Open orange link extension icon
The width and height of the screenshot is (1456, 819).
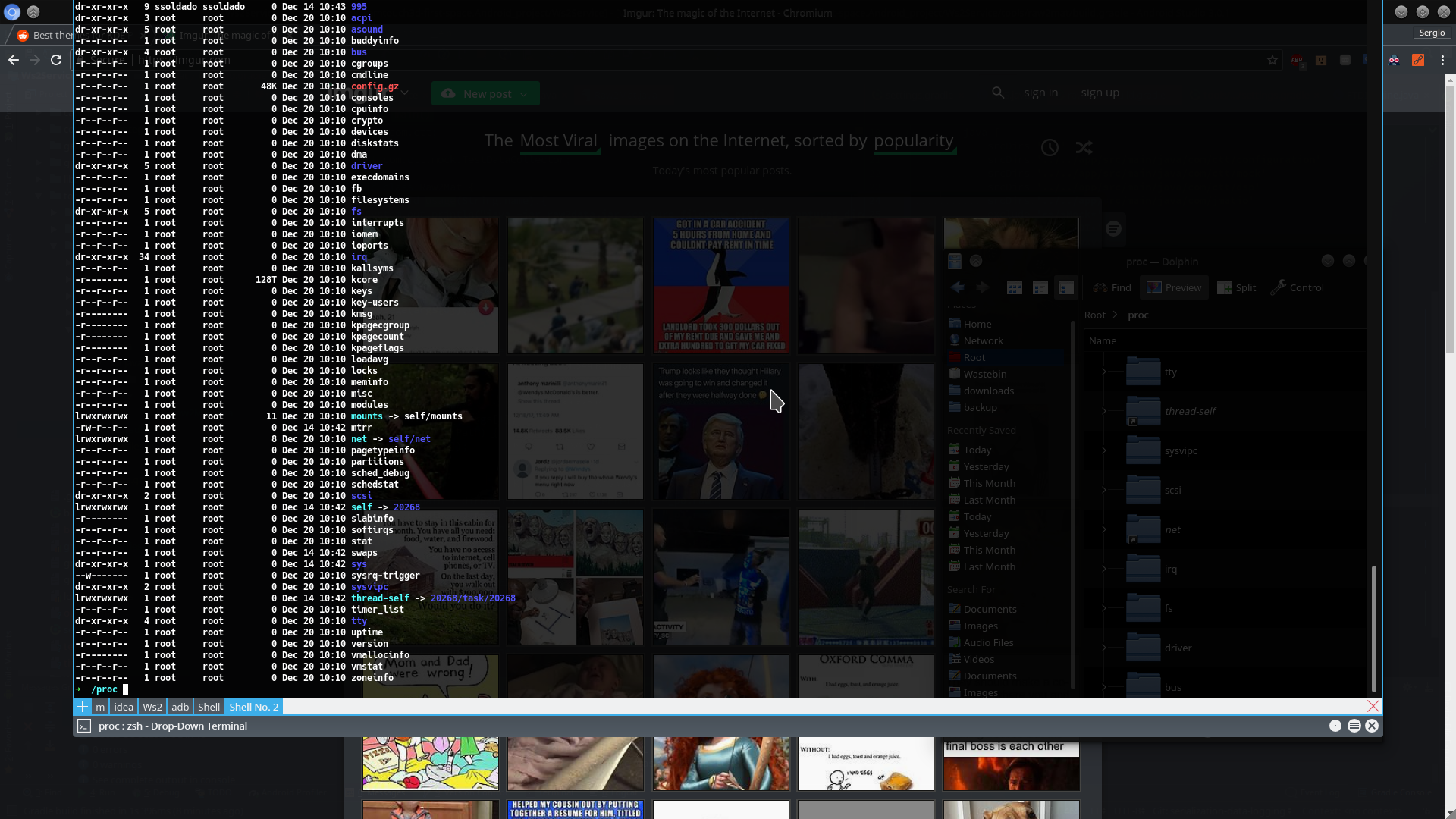click(1418, 60)
